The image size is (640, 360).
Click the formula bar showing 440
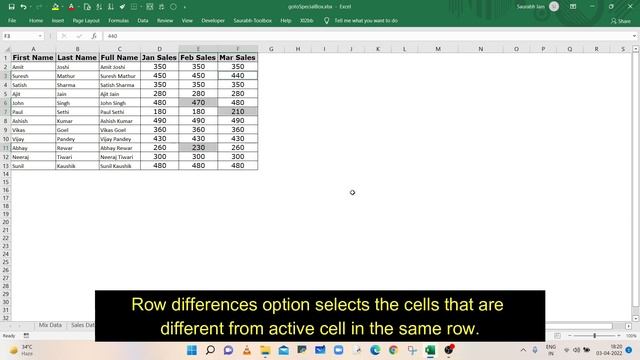point(367,36)
